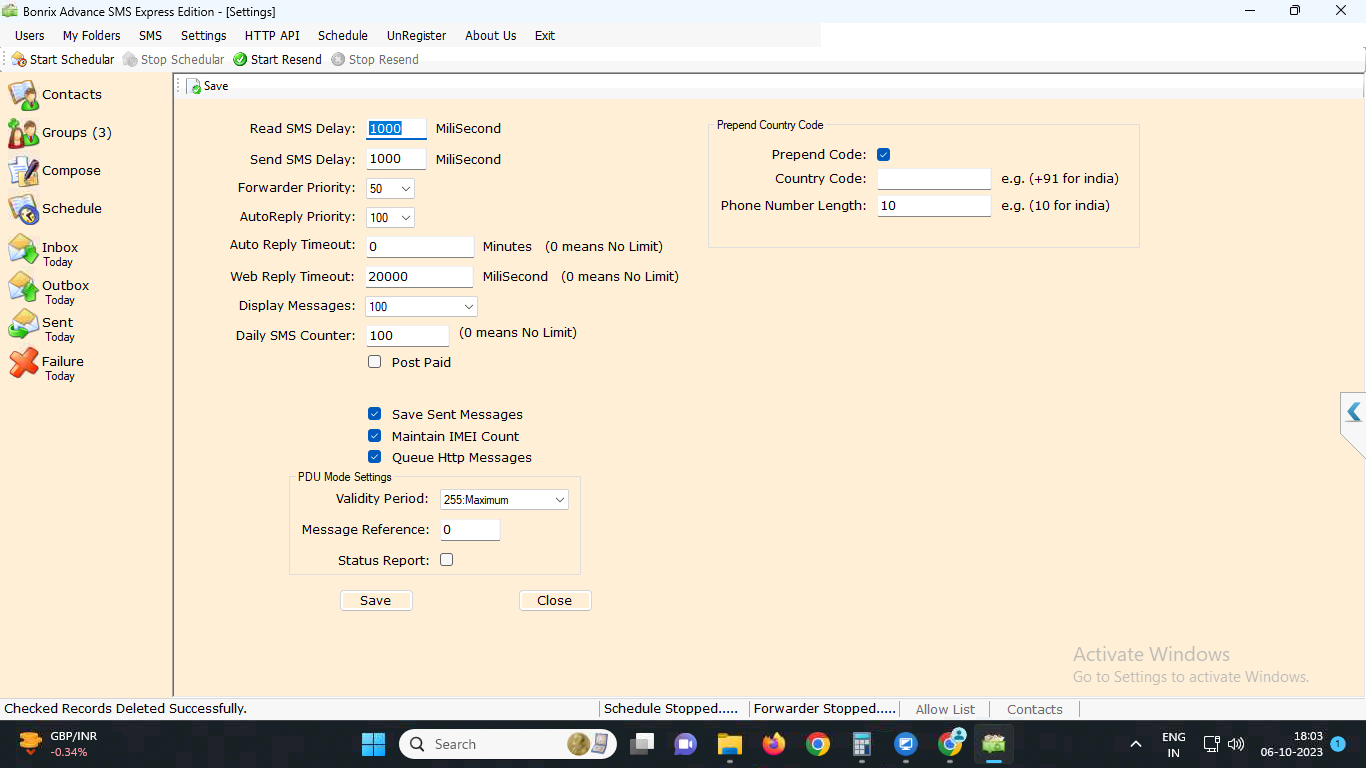Click Start Schedular toolbar button
This screenshot has width=1366, height=768.
(x=63, y=60)
